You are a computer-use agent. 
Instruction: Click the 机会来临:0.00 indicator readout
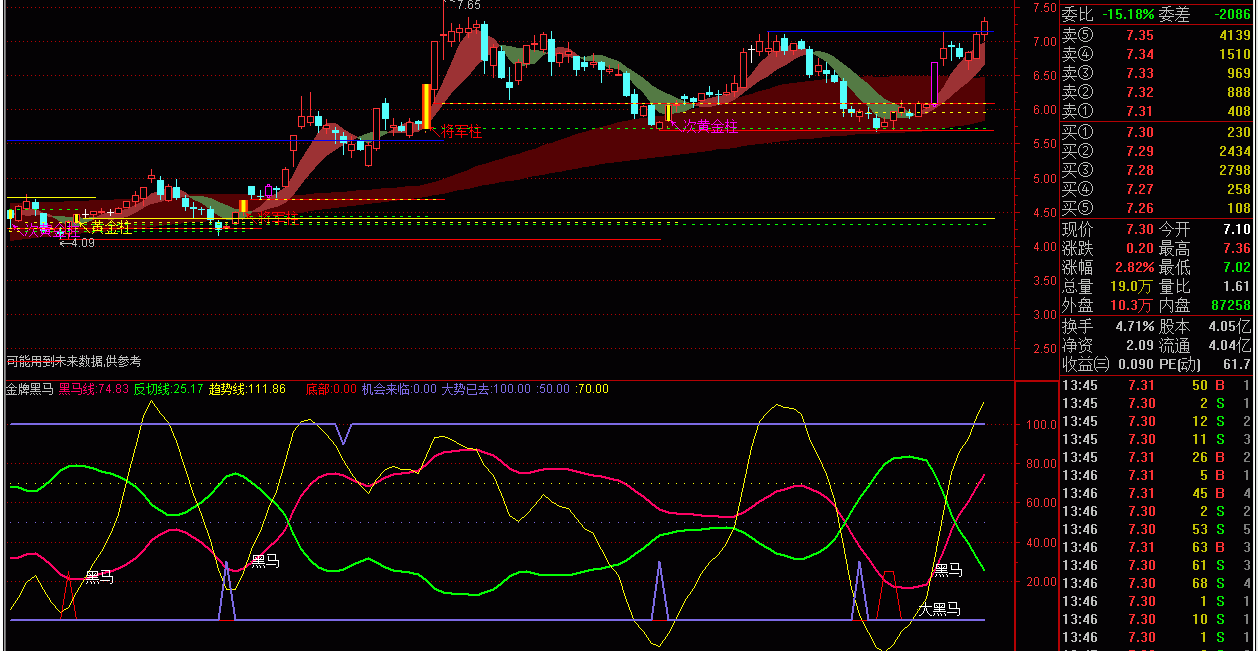tap(399, 389)
